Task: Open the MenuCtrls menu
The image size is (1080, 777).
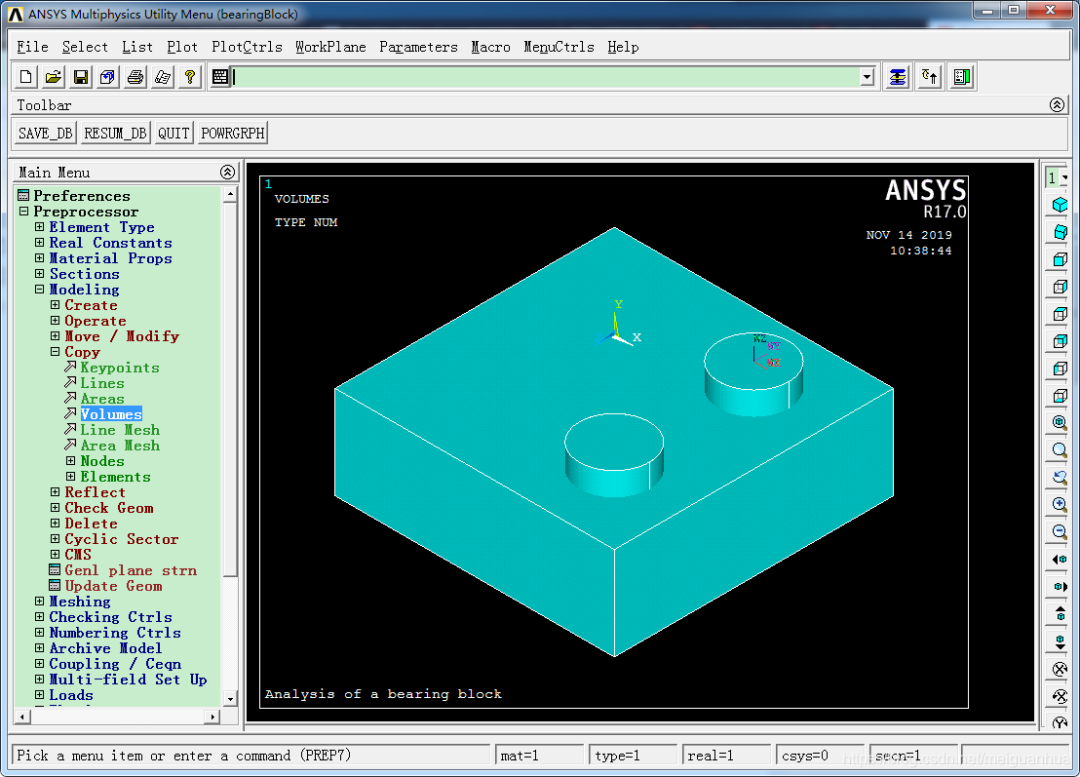Action: coord(559,47)
